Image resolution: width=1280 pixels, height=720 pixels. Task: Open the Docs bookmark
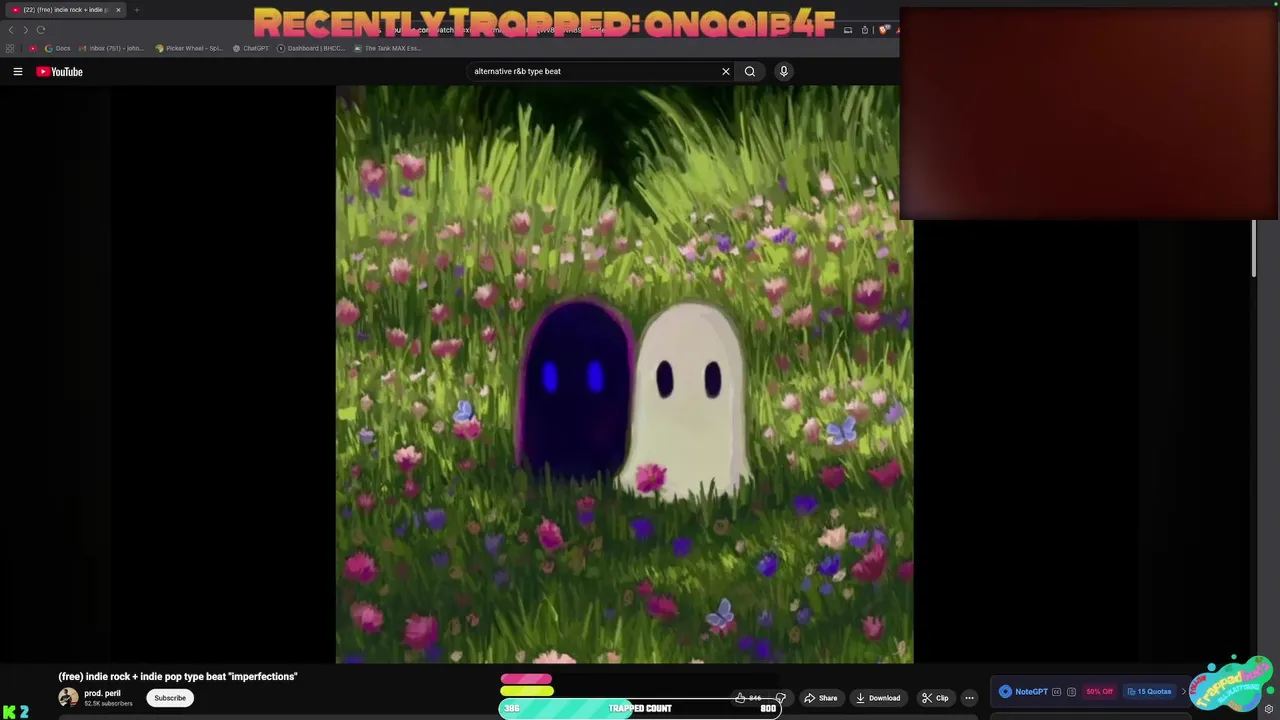click(57, 48)
